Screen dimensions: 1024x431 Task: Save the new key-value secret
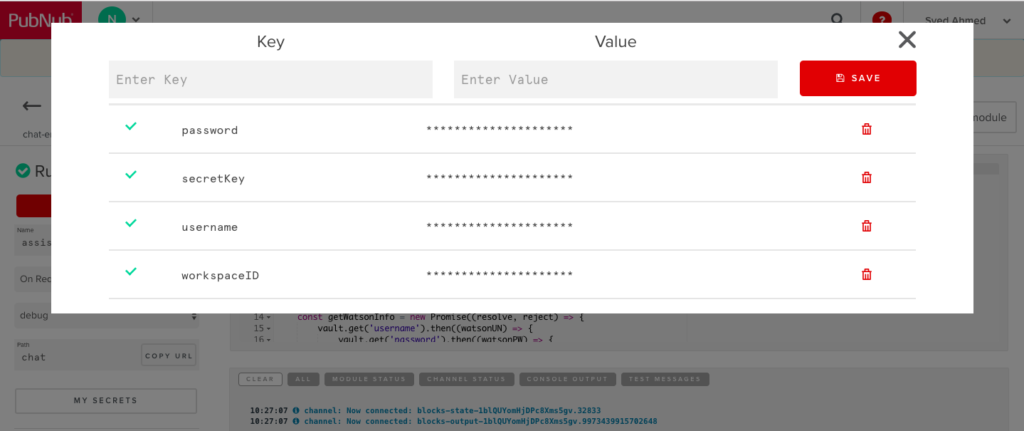pyautogui.click(x=858, y=78)
